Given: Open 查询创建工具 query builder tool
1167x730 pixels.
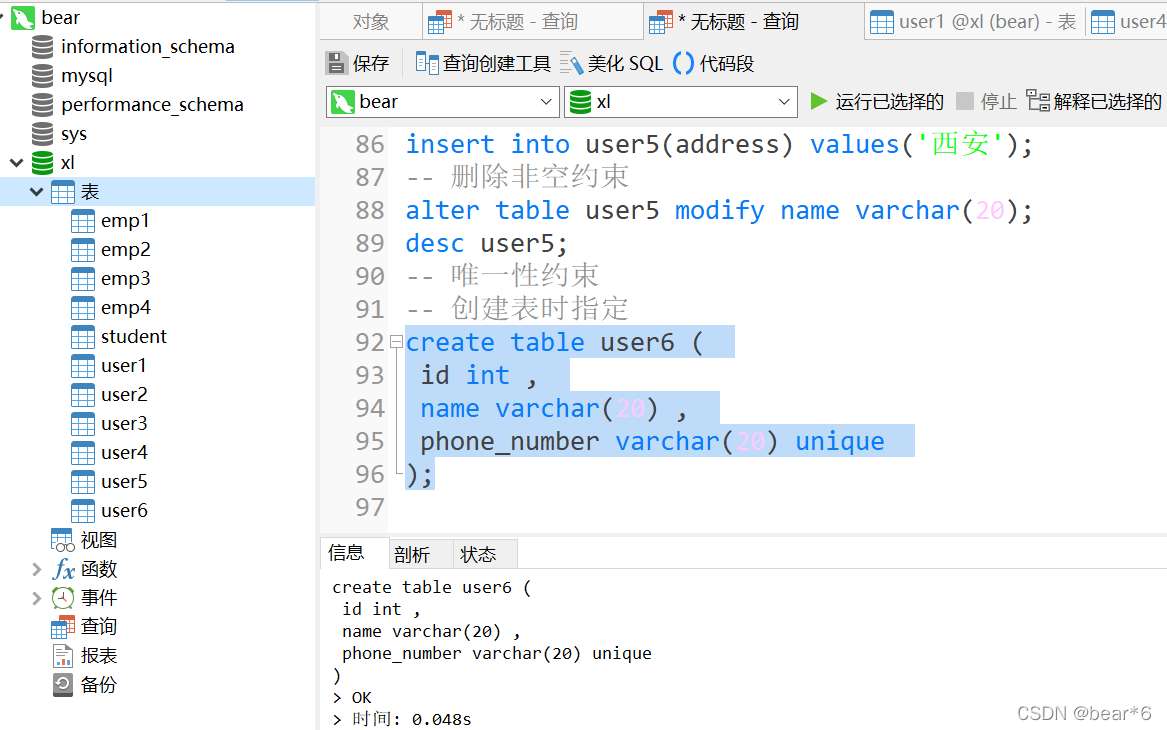Looking at the screenshot, I should 482,63.
